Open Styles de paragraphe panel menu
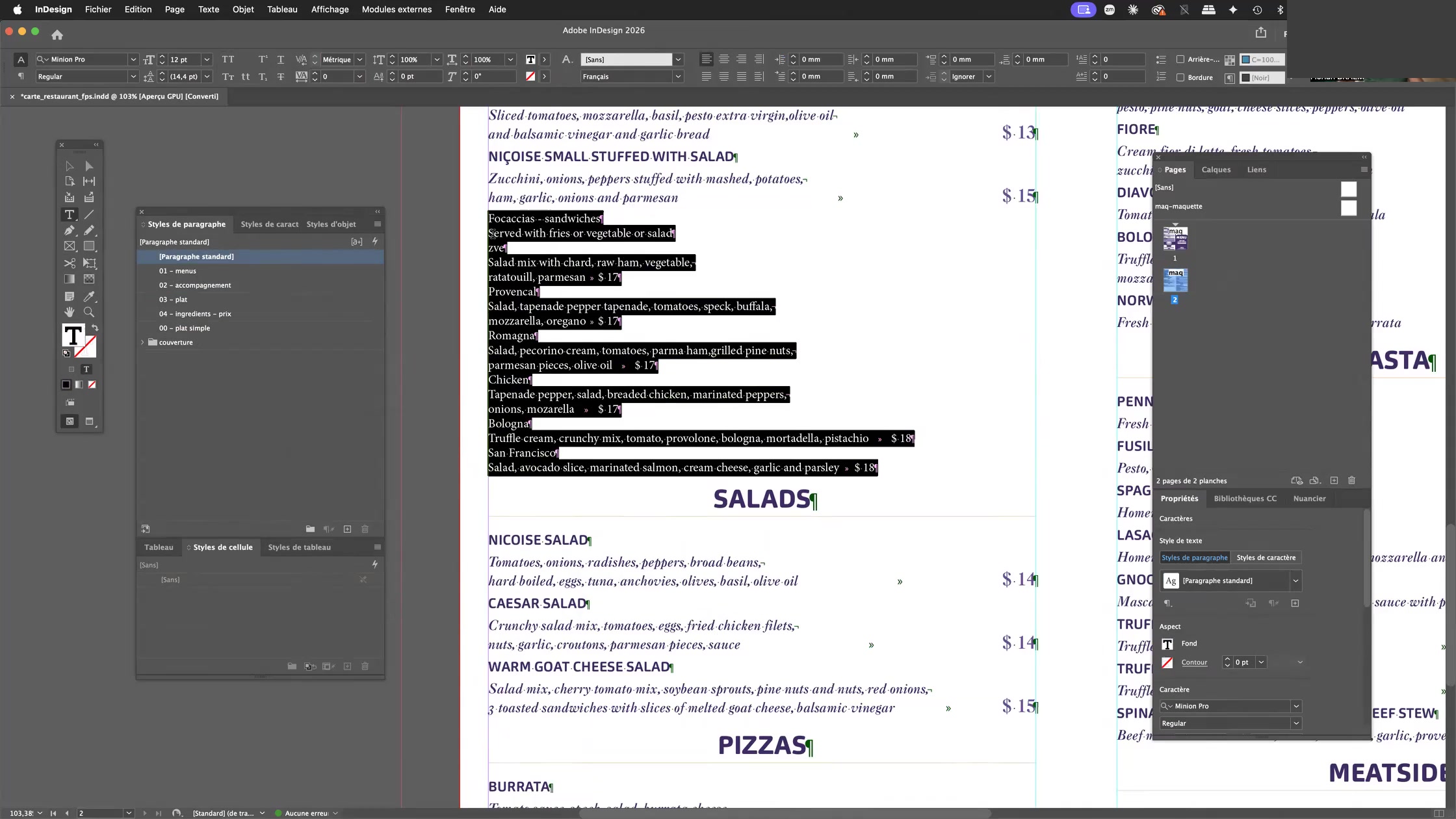 pos(378,224)
